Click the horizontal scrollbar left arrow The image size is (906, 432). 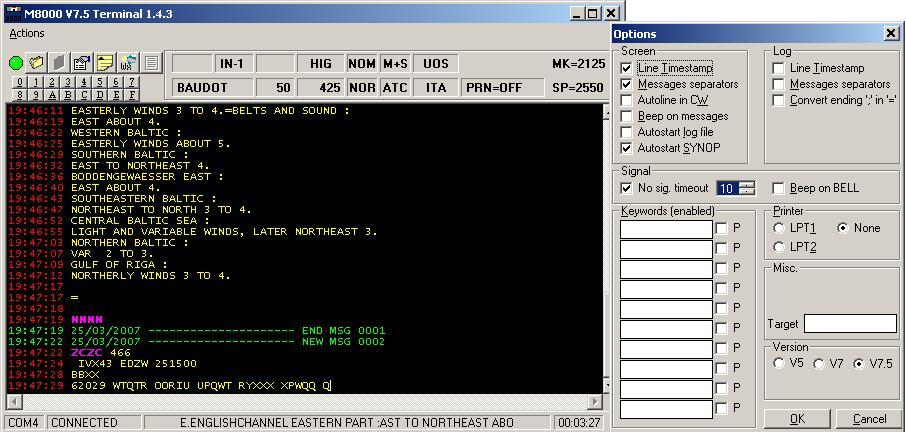pyautogui.click(x=14, y=401)
